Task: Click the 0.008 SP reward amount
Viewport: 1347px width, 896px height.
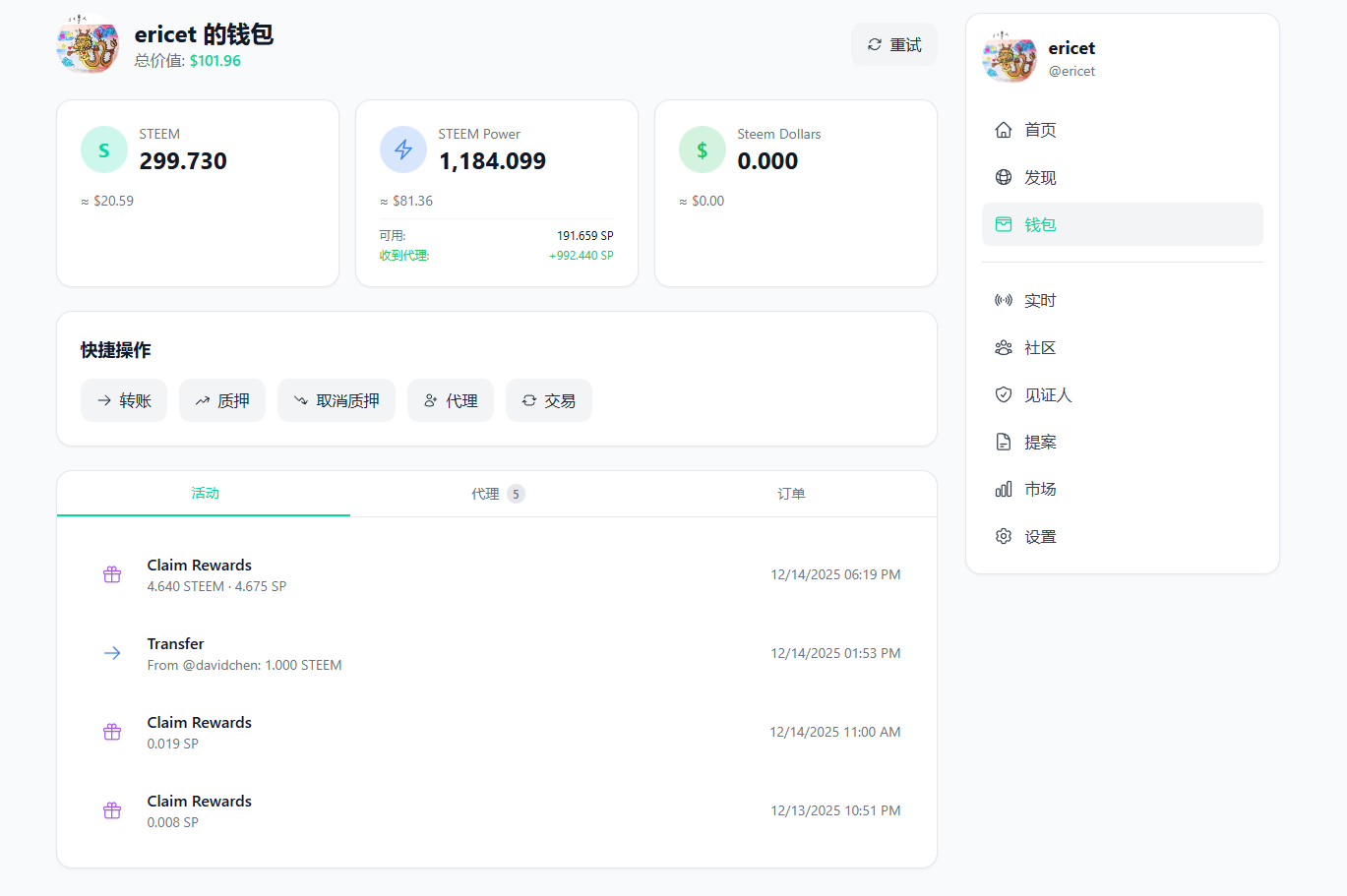Action: tap(173, 823)
